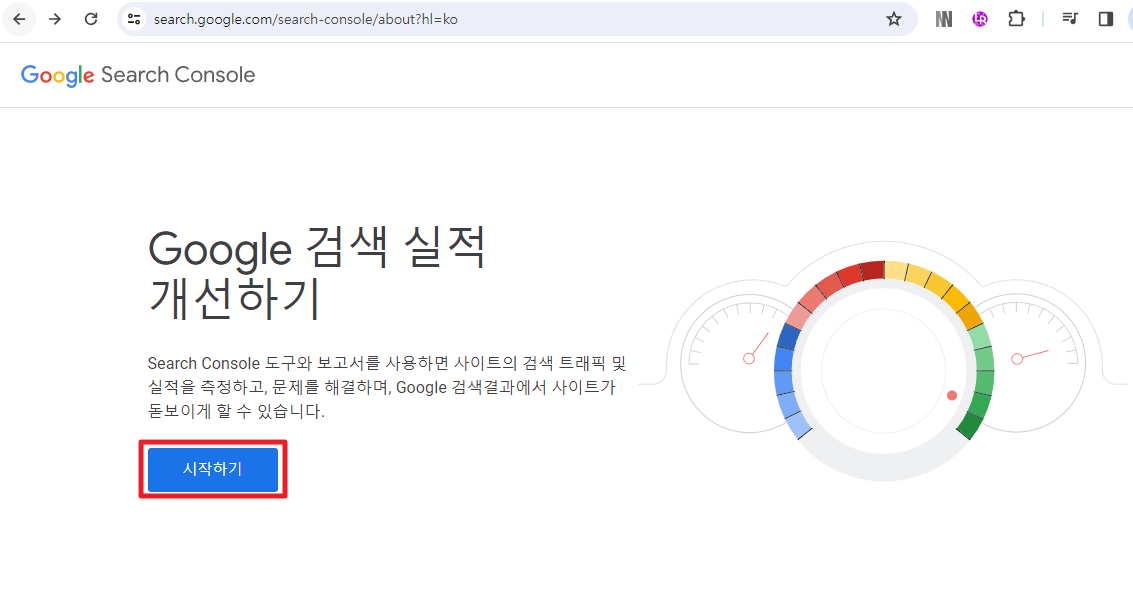Open the purple circular extension icon

pos(980,19)
